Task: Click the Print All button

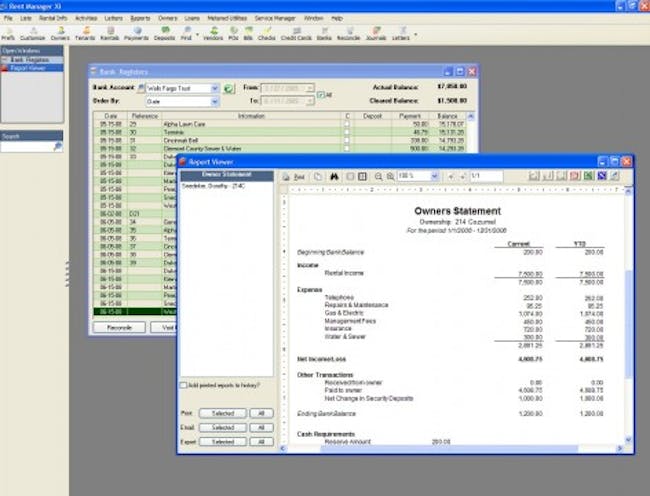Action: pyautogui.click(x=262, y=414)
